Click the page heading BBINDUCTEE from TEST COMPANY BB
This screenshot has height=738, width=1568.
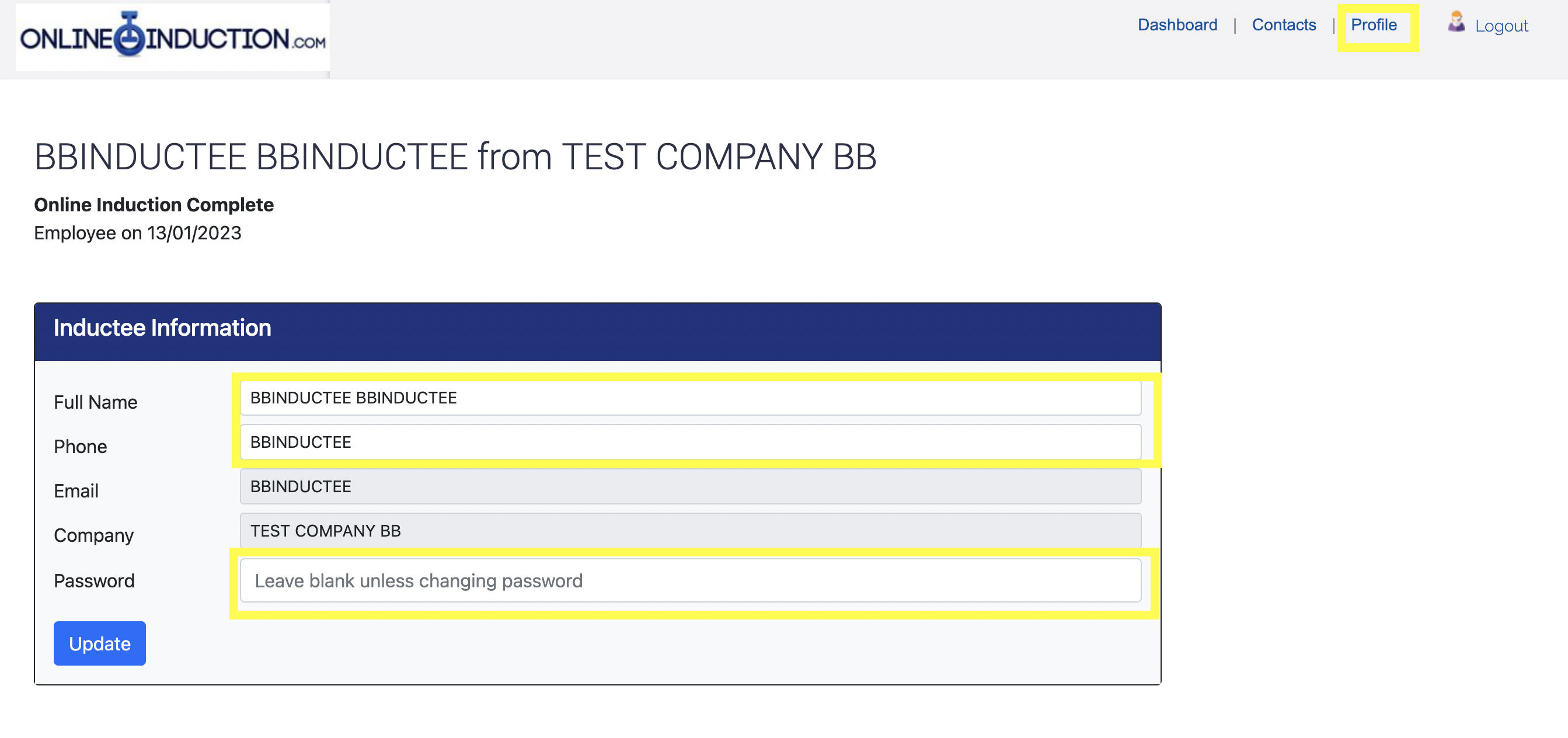pyautogui.click(x=455, y=157)
